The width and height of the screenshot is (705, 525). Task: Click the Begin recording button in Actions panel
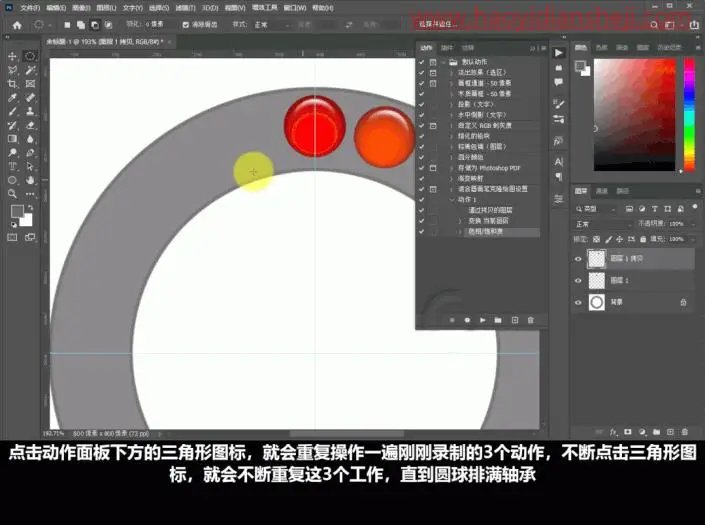467,320
